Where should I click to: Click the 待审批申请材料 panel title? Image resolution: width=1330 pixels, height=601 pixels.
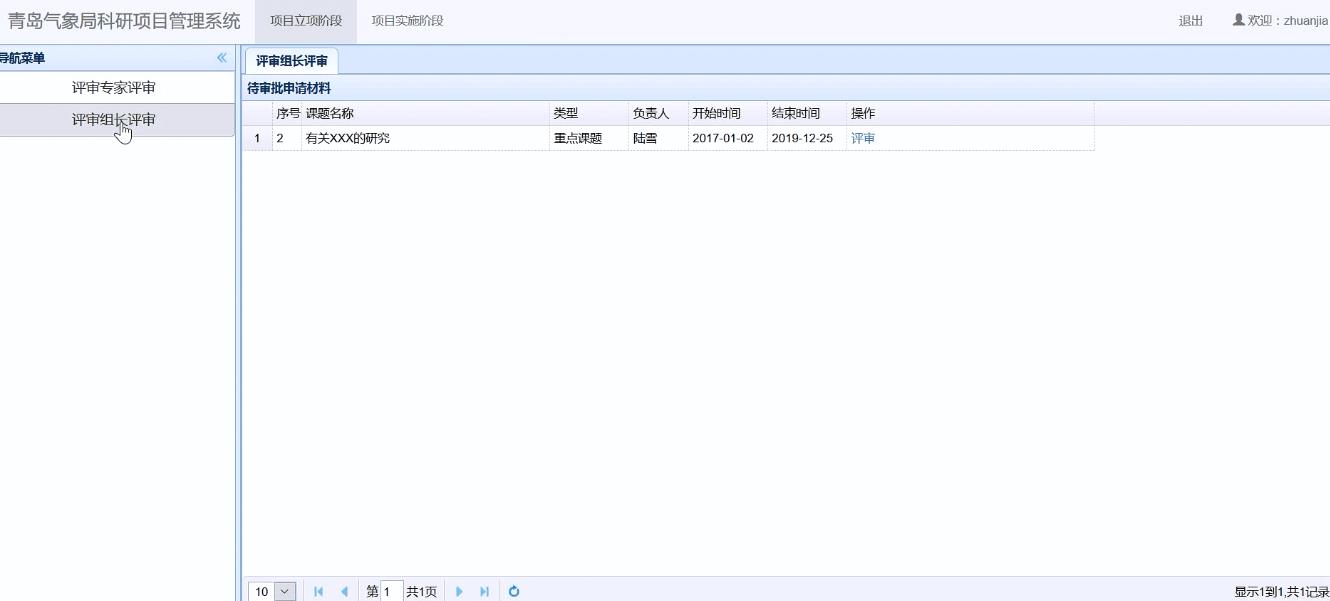click(289, 89)
